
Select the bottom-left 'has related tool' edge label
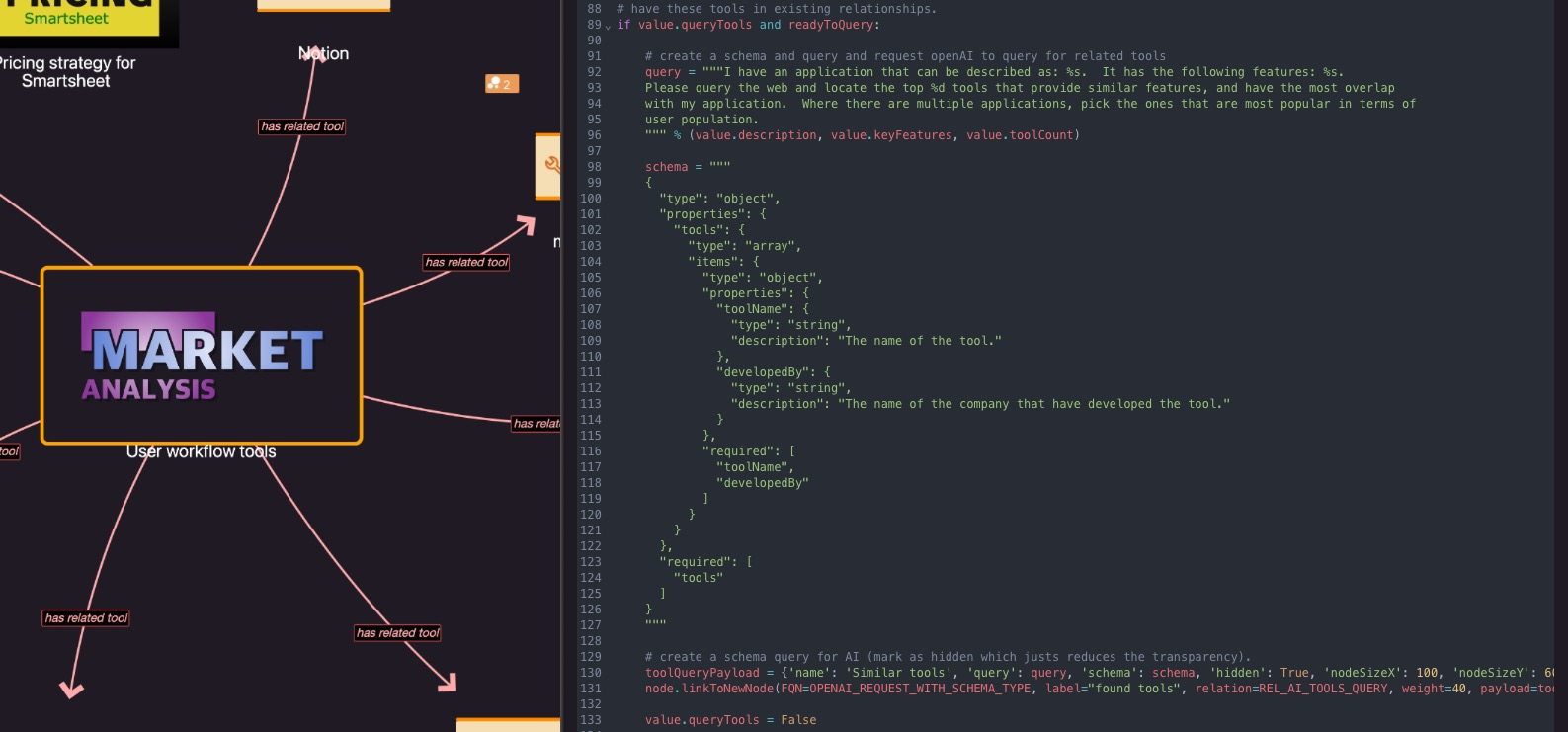pyautogui.click(x=87, y=618)
